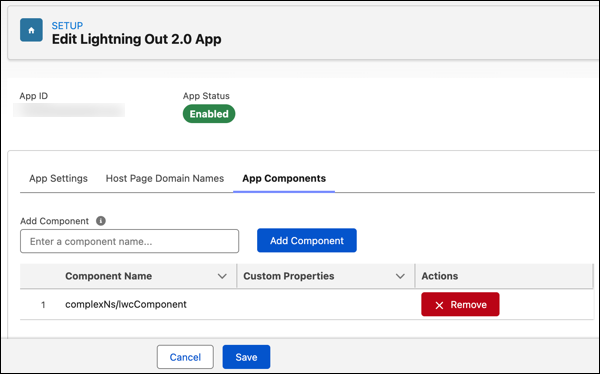600x374 pixels.
Task: Focus the component name input field
Action: pos(129,241)
